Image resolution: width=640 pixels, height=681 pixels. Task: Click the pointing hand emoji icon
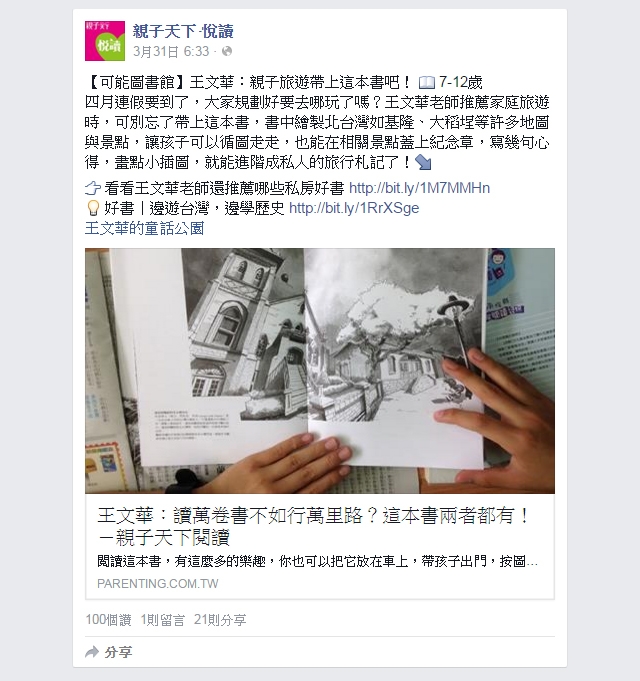click(x=92, y=188)
